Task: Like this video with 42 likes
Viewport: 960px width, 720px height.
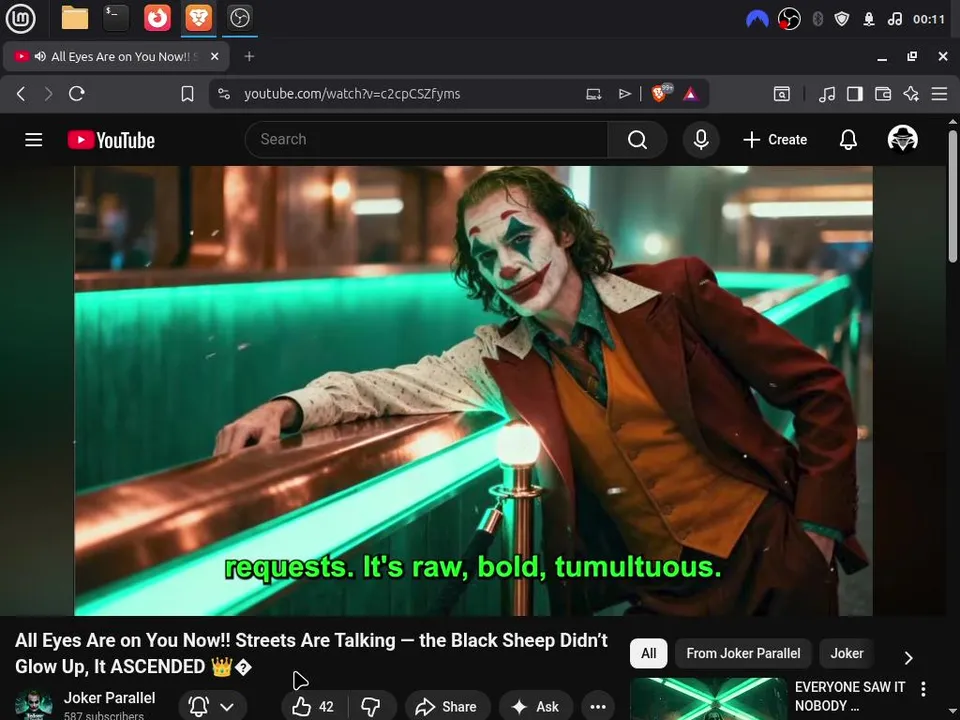Action: tap(313, 707)
